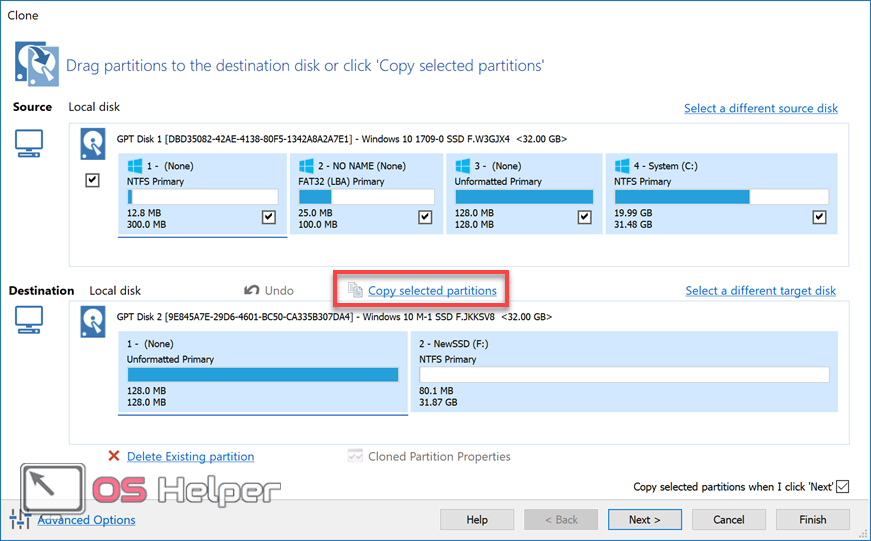Click usage bar of destination Unformatted Primary partition

pos(262,375)
